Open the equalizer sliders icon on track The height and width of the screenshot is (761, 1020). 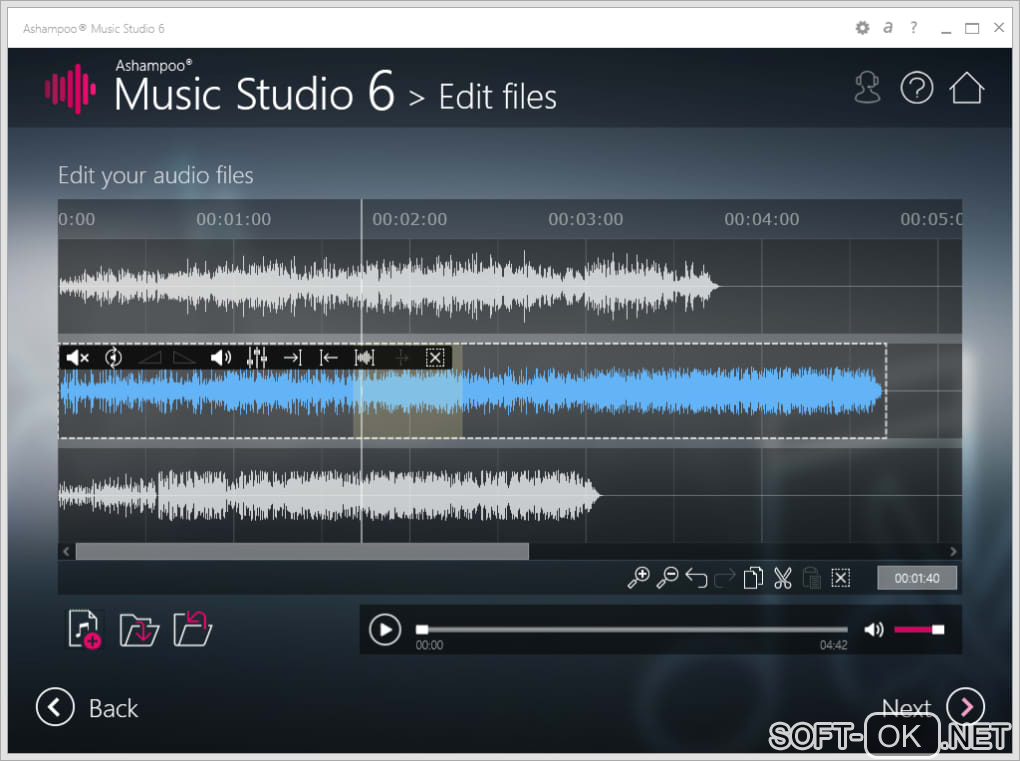coord(257,358)
